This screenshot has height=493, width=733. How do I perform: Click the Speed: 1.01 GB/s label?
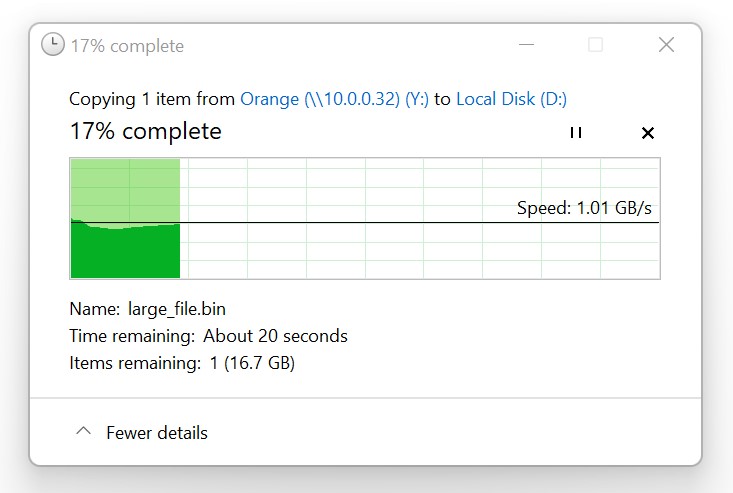[584, 208]
